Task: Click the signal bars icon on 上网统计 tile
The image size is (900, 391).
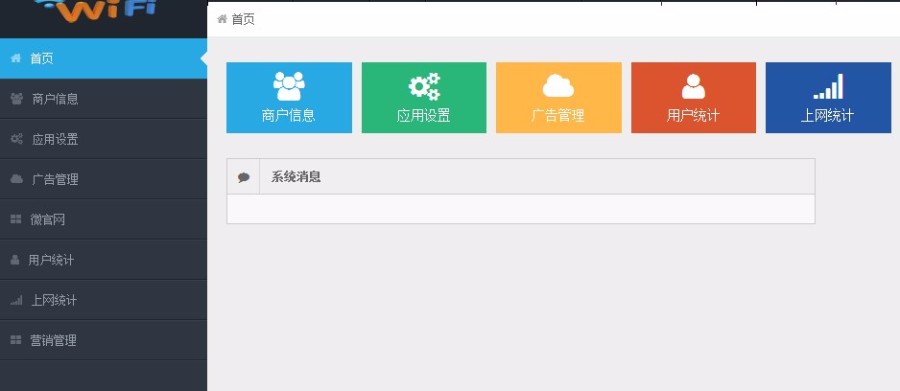Action: pos(828,87)
